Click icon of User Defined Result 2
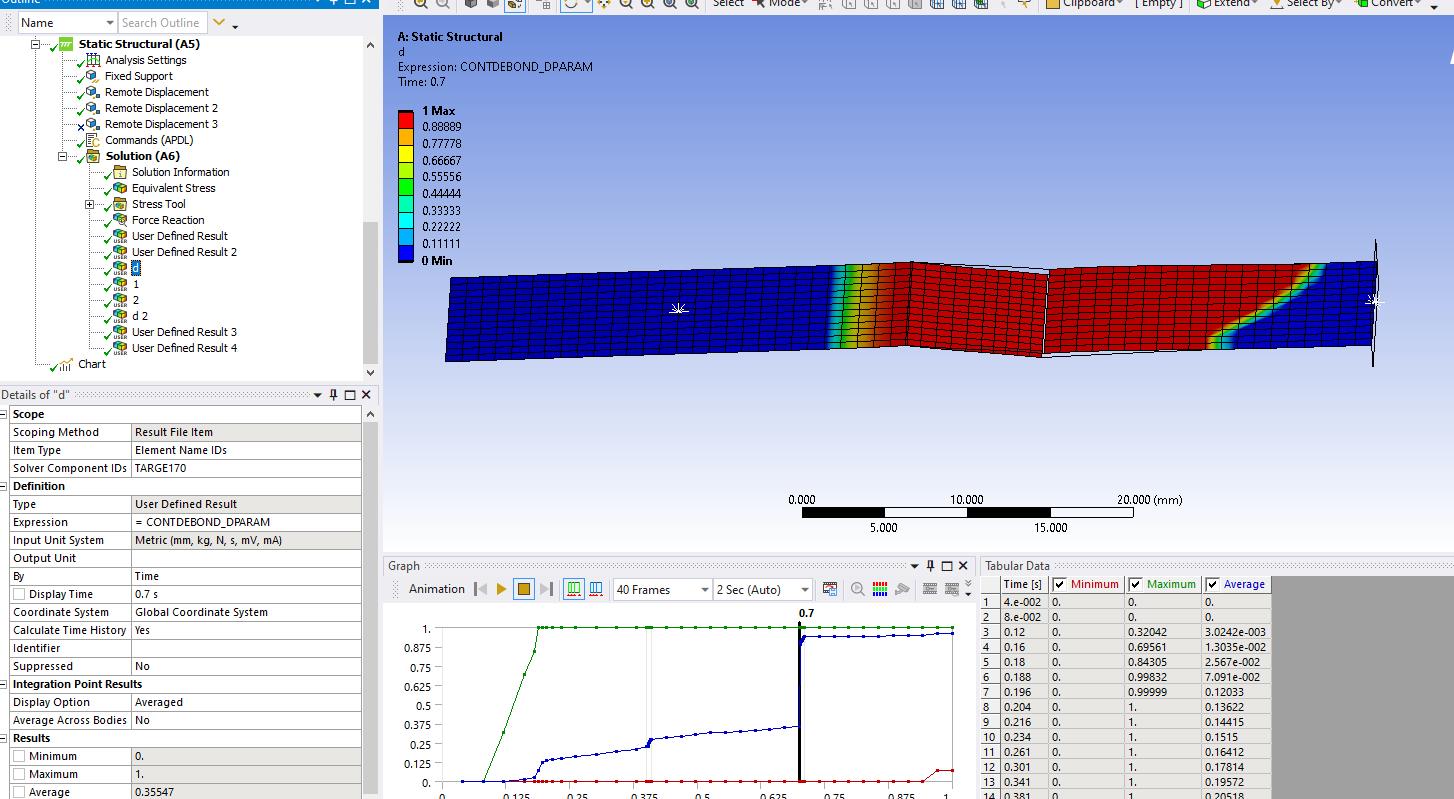1454x799 pixels. point(120,252)
